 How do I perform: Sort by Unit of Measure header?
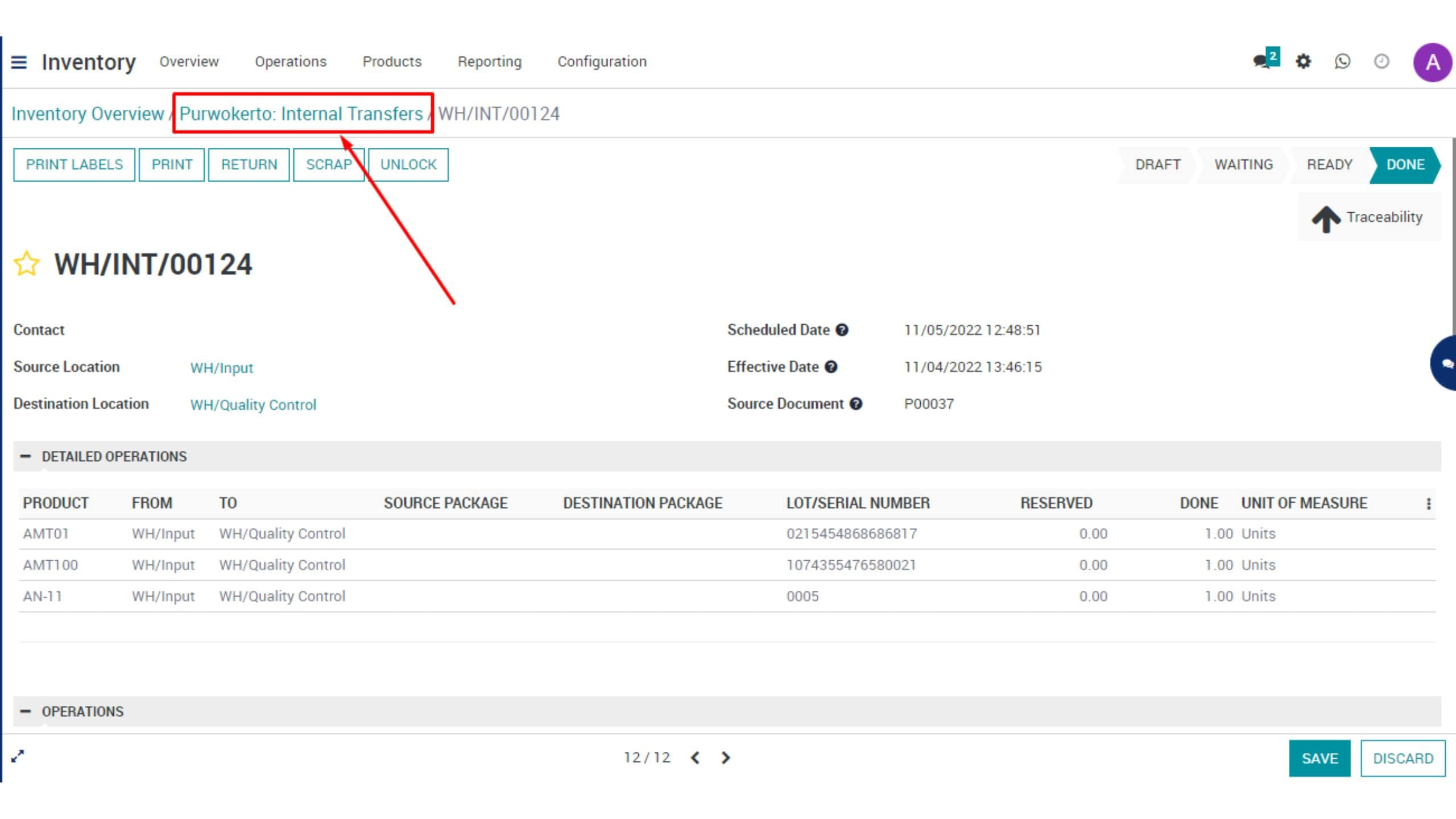point(1304,503)
